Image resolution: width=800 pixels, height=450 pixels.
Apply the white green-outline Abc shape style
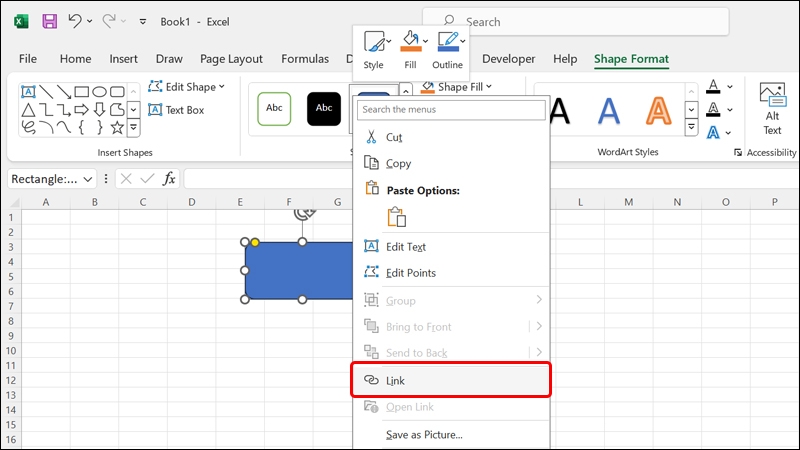[274, 109]
